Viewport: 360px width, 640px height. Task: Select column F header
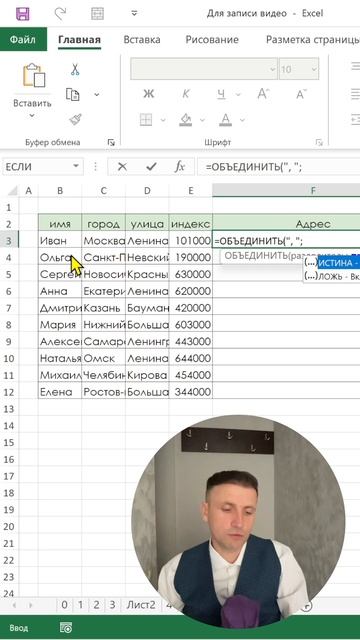[x=286, y=191]
